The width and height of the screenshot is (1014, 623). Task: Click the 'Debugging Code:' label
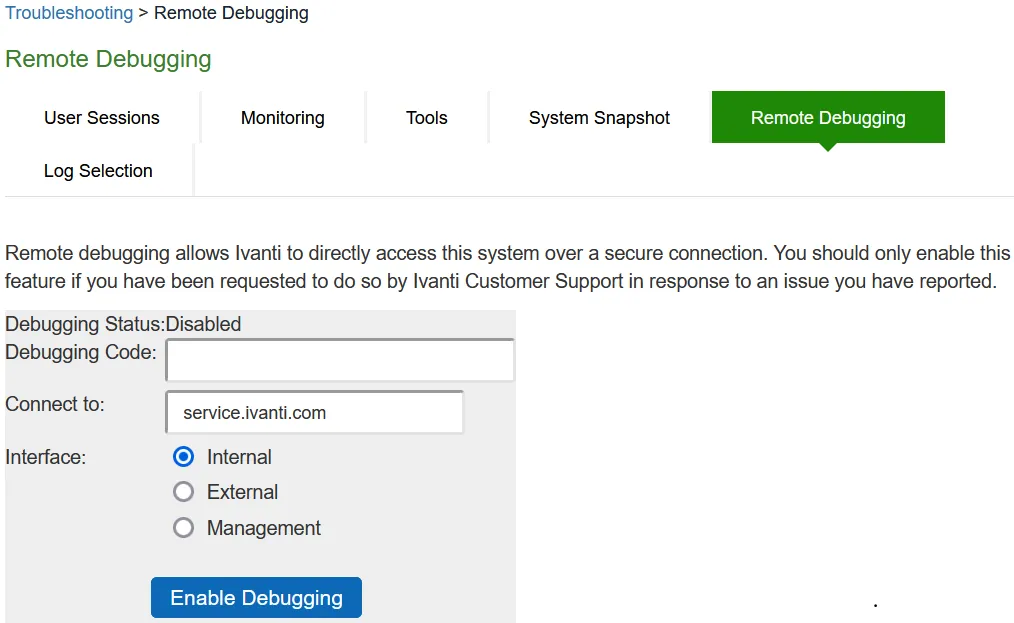coord(81,353)
